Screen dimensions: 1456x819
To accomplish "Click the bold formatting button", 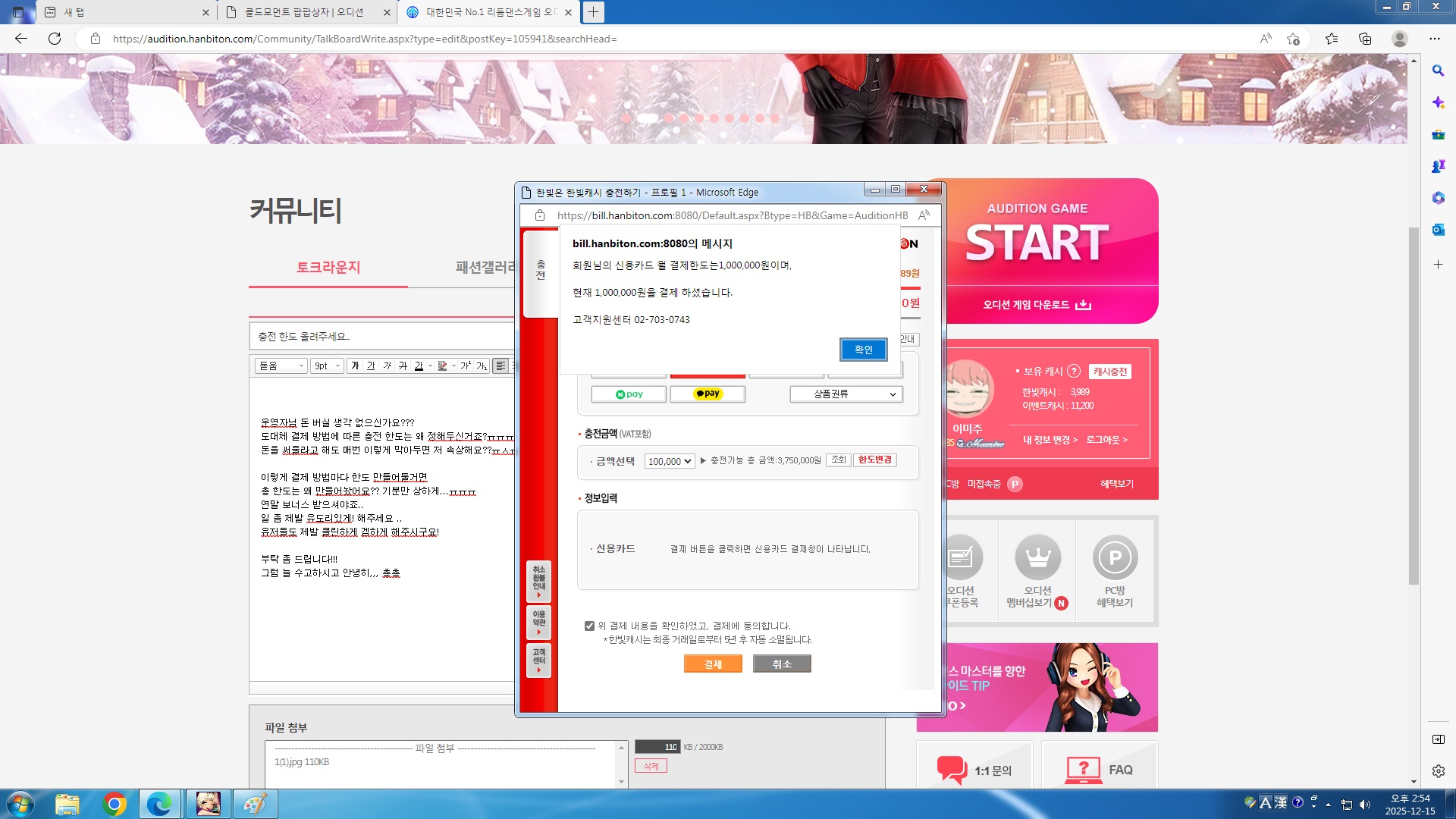I will tap(355, 366).
